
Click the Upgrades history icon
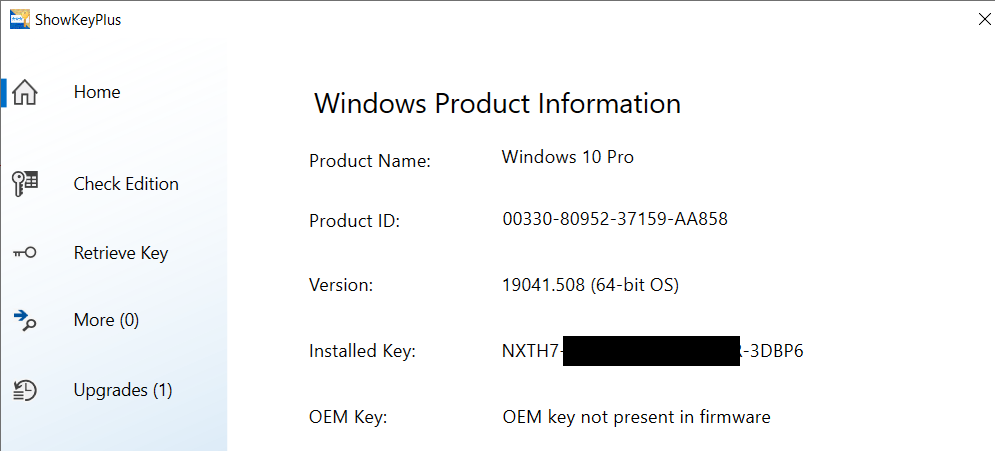coord(24,390)
